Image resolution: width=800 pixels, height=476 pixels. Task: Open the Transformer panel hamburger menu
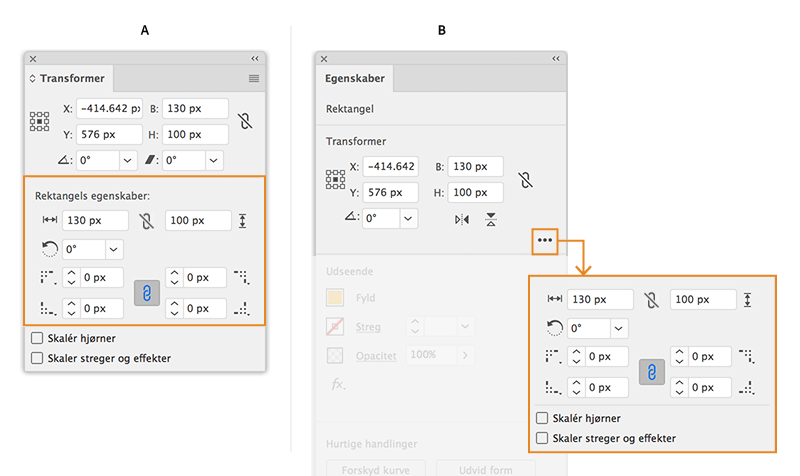coord(254,78)
